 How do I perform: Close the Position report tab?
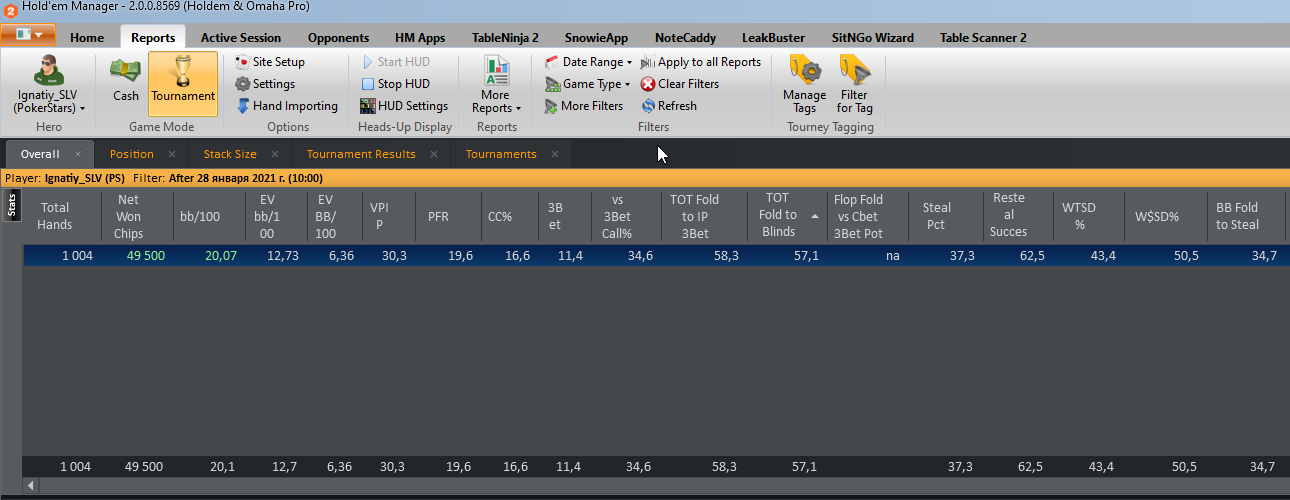point(172,154)
